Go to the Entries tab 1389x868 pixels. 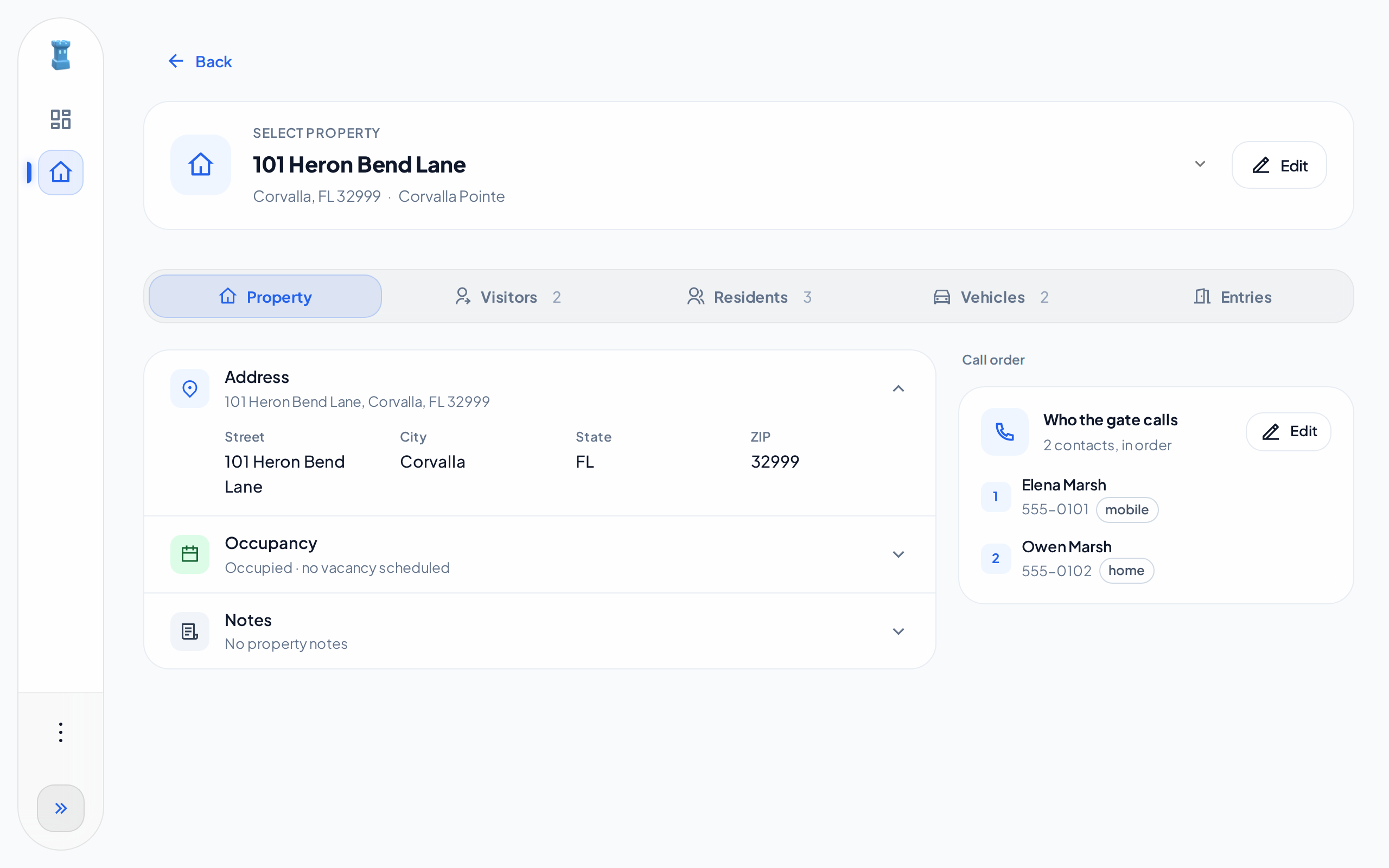[1233, 297]
